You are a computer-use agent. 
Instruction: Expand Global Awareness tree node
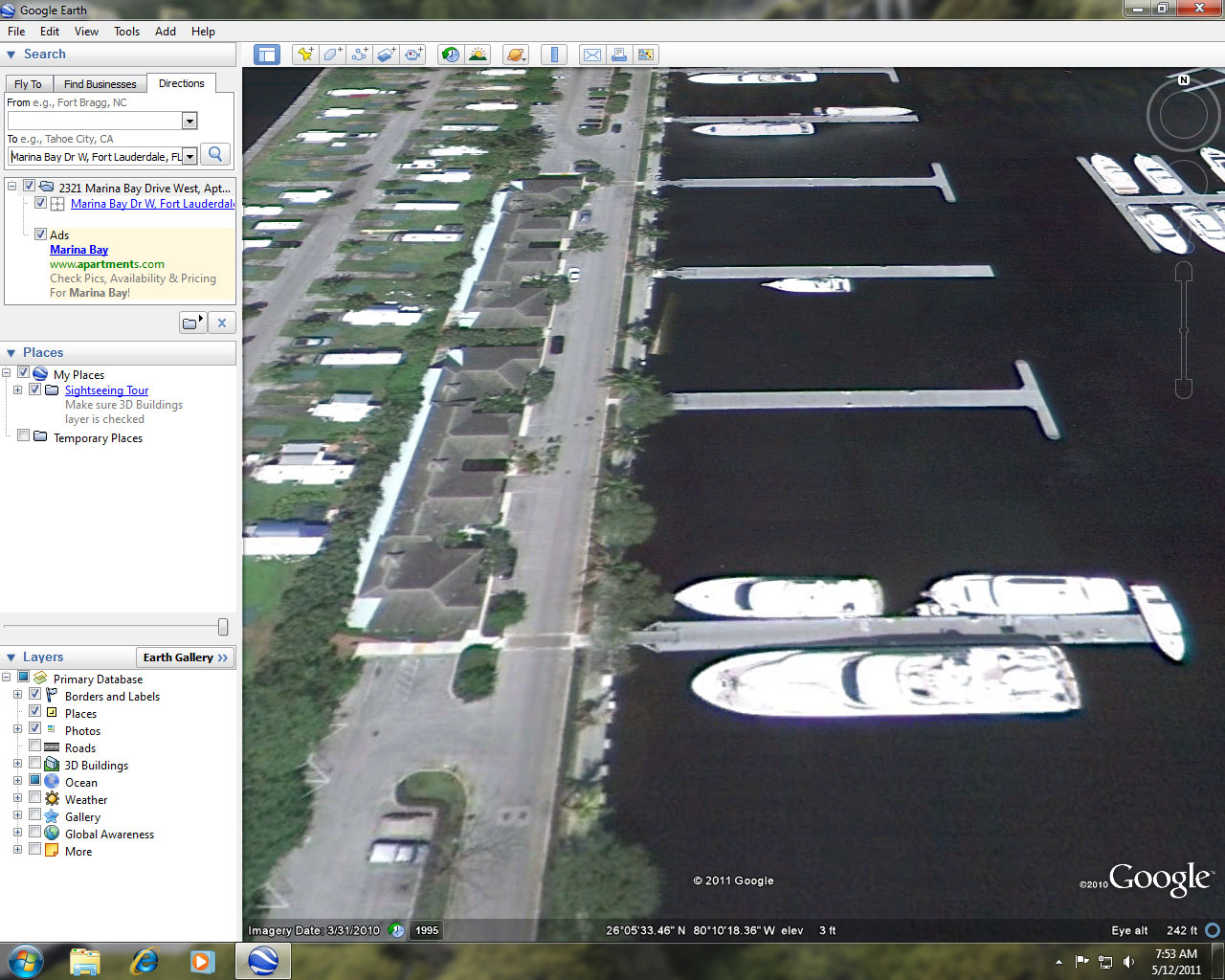(x=18, y=833)
